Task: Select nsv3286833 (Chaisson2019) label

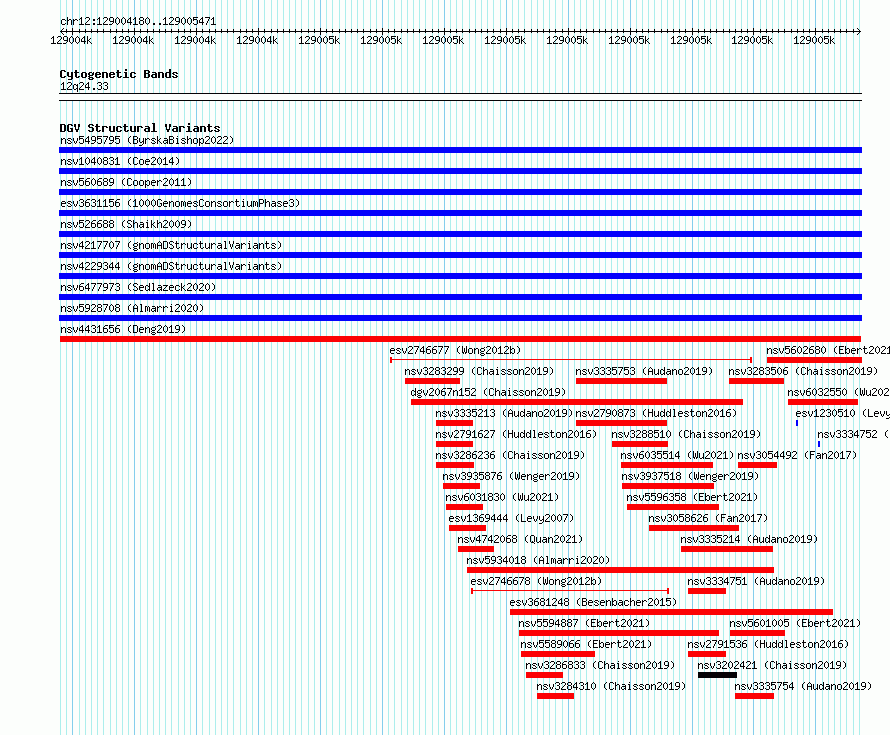Action: (600, 665)
